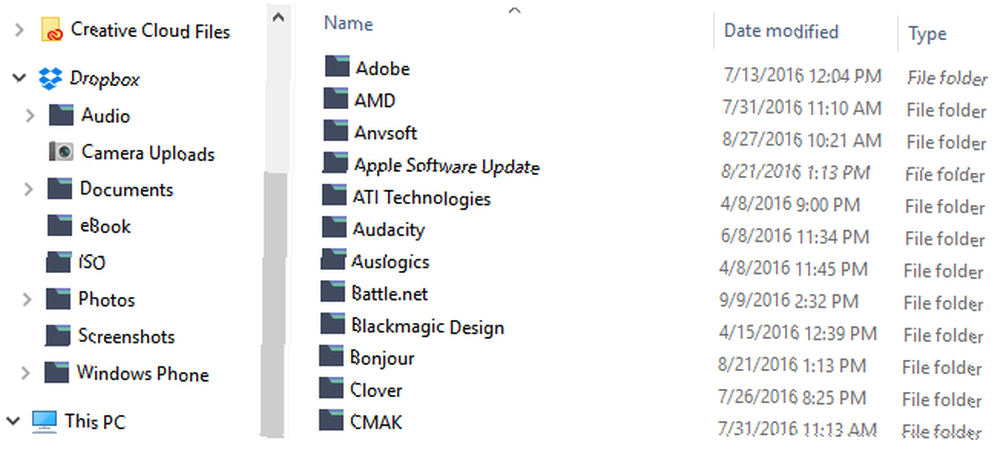Click the CMAK folder icon
This screenshot has height=452, width=1000.
332,420
